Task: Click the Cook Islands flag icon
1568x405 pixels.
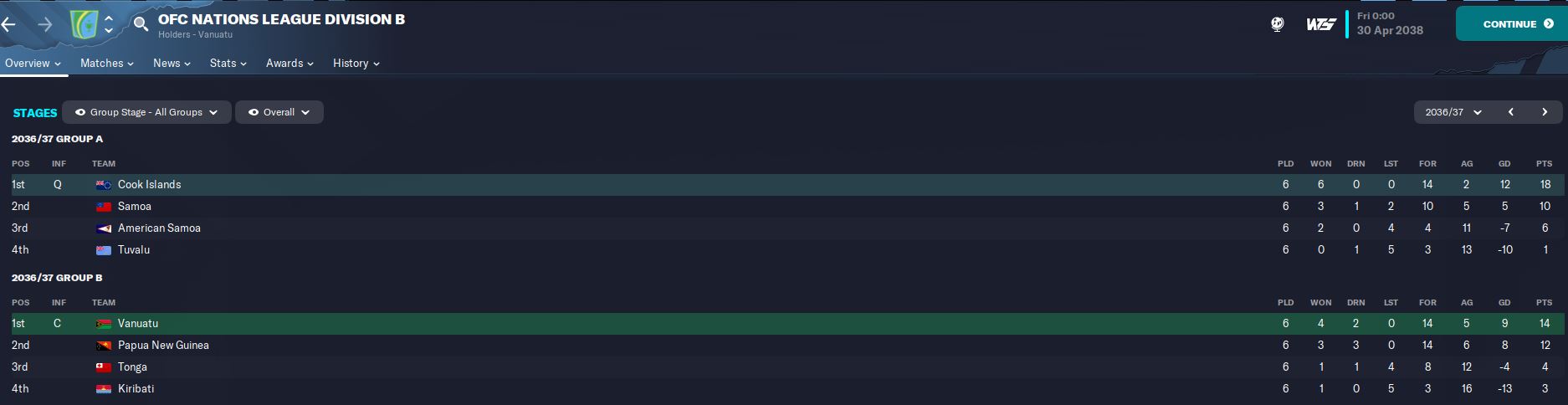Action: [104, 185]
